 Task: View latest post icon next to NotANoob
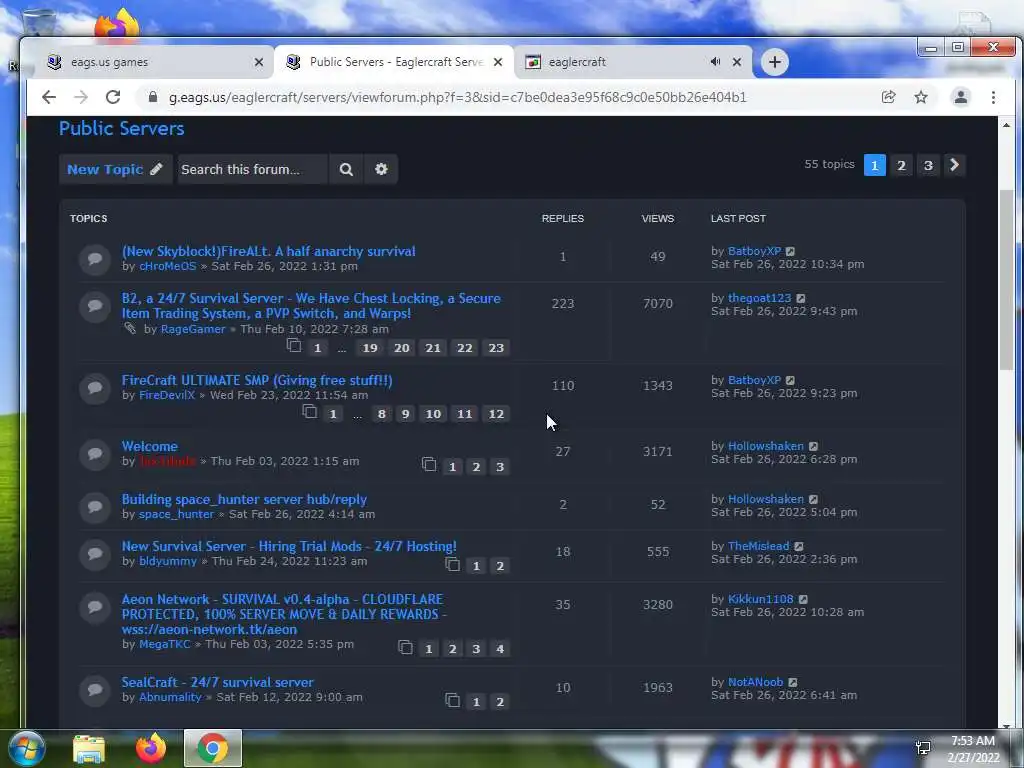(x=793, y=682)
